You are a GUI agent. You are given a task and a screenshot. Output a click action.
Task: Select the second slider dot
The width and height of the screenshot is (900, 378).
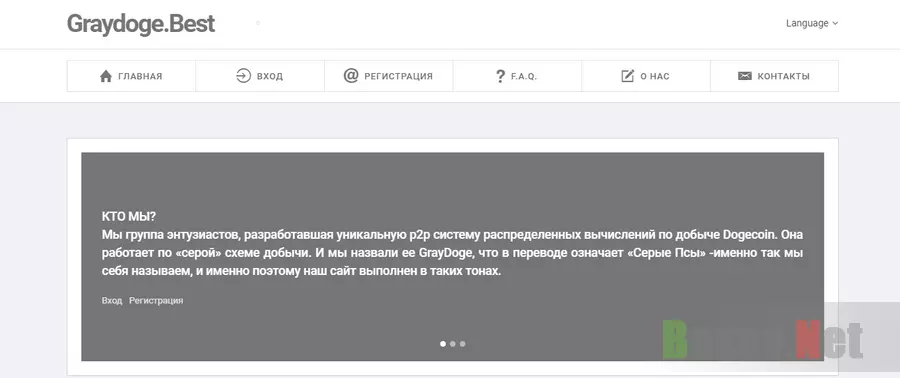click(x=453, y=344)
